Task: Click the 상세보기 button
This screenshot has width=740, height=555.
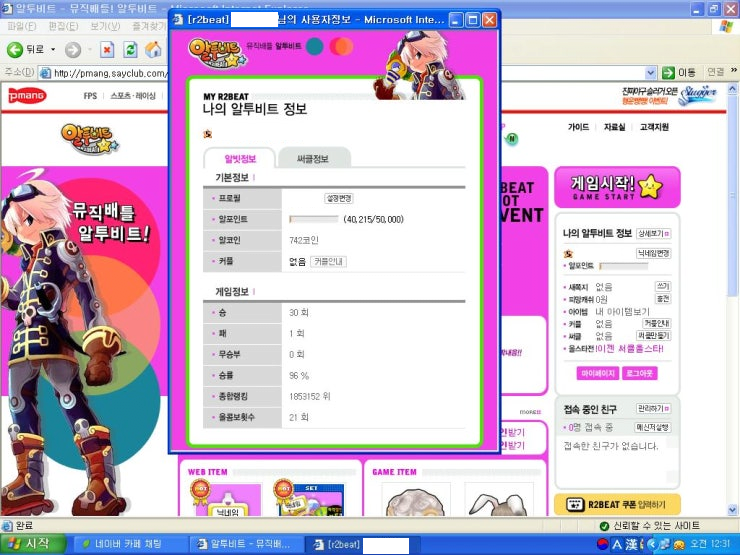Action: pos(654,234)
